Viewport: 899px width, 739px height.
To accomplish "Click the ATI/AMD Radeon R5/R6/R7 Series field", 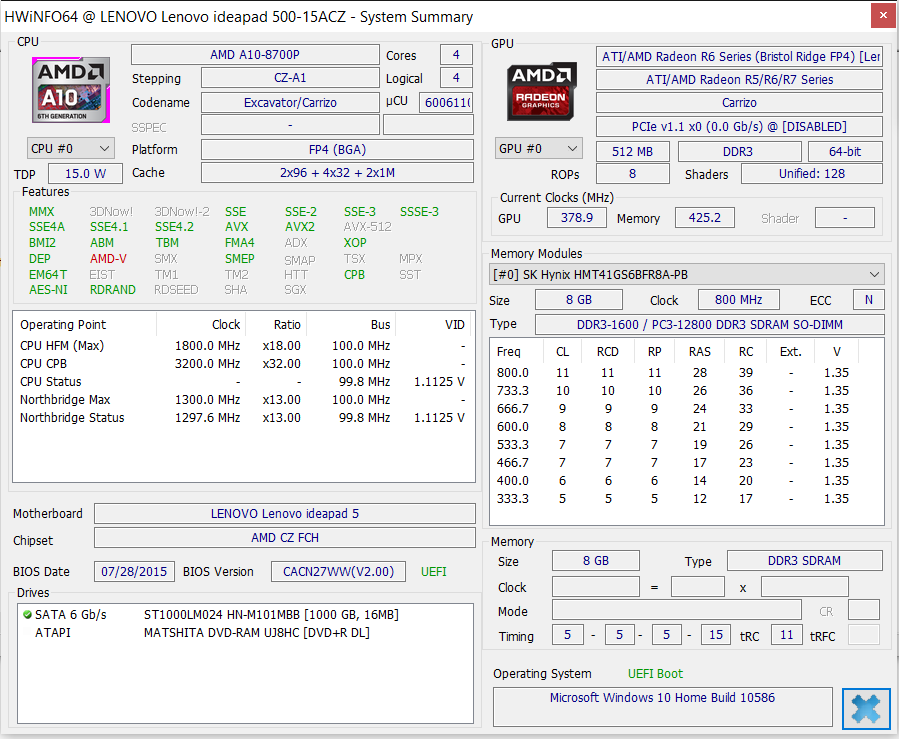I will click(x=739, y=80).
